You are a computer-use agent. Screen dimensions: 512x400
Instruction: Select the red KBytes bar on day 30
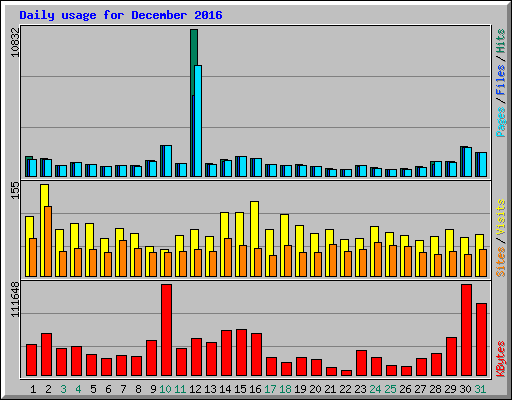tap(466, 330)
